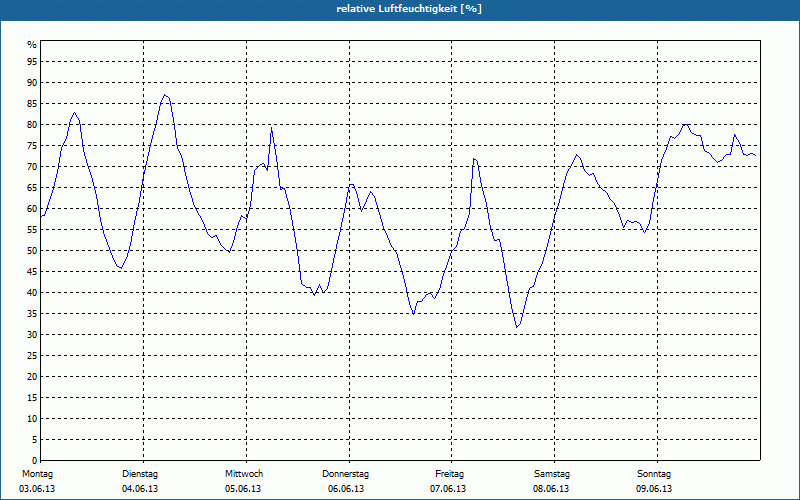Click the y-axis value 80
The height and width of the screenshot is (500, 800).
point(32,124)
